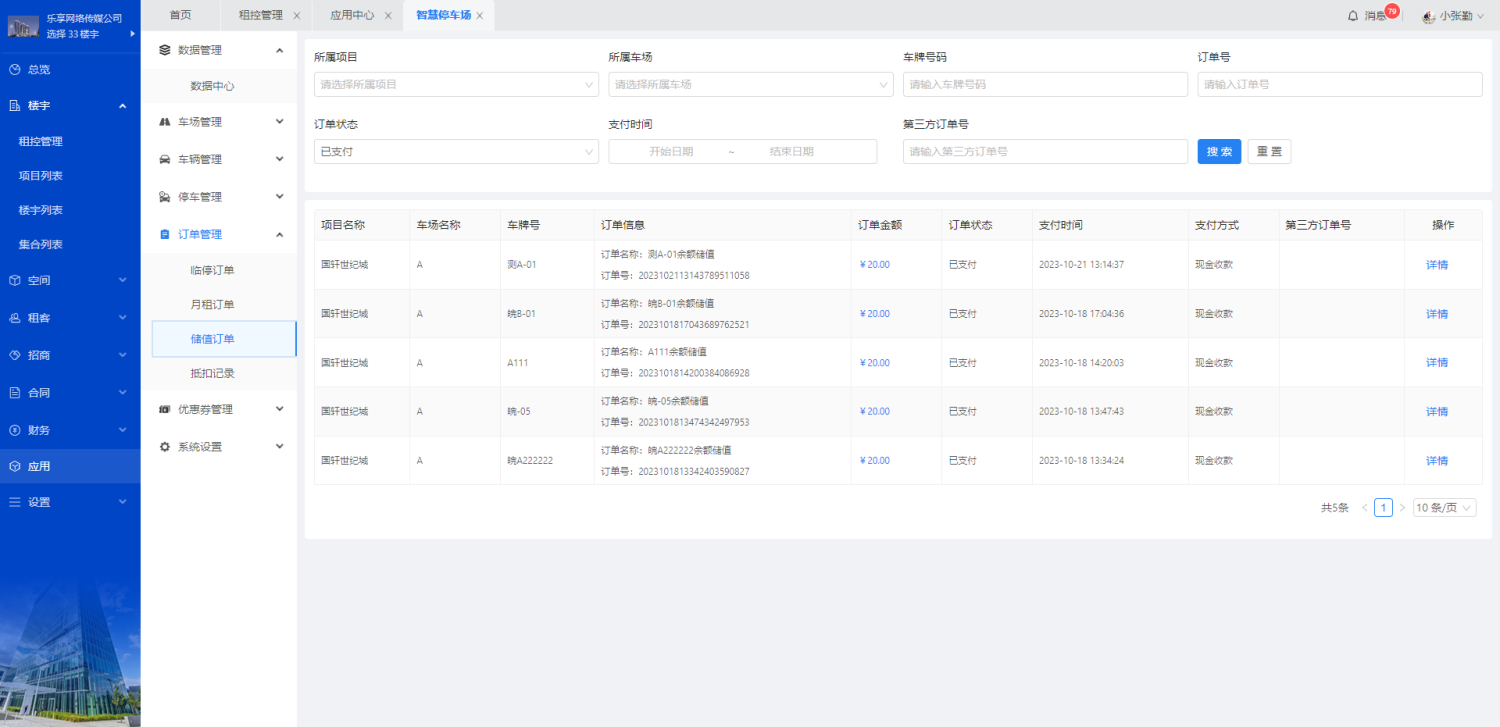The width and height of the screenshot is (1500, 727).
Task: Click page number 1 in pagination
Action: pyautogui.click(x=1383, y=508)
